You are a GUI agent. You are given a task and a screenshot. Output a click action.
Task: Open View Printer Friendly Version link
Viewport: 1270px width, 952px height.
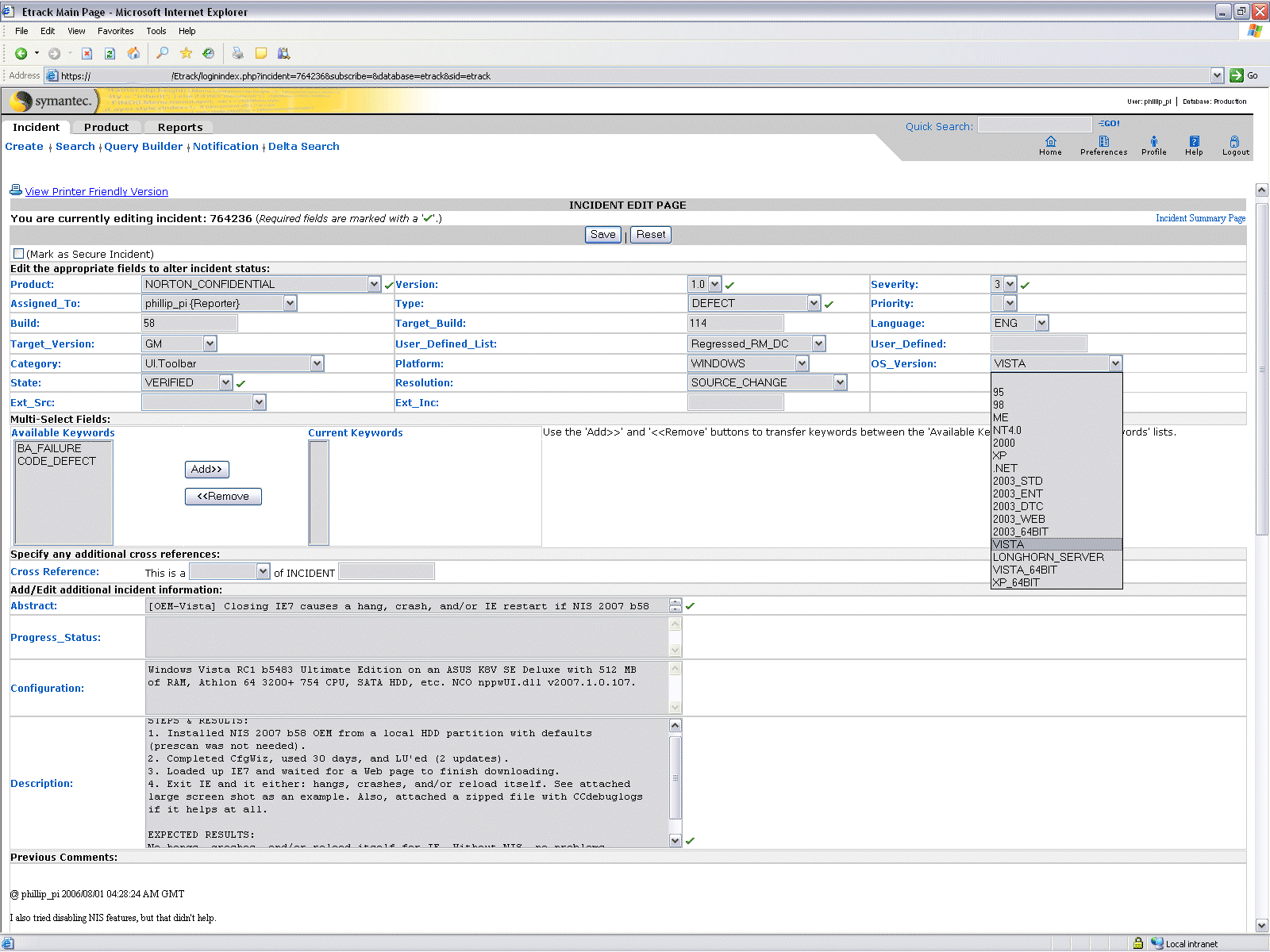(x=96, y=191)
